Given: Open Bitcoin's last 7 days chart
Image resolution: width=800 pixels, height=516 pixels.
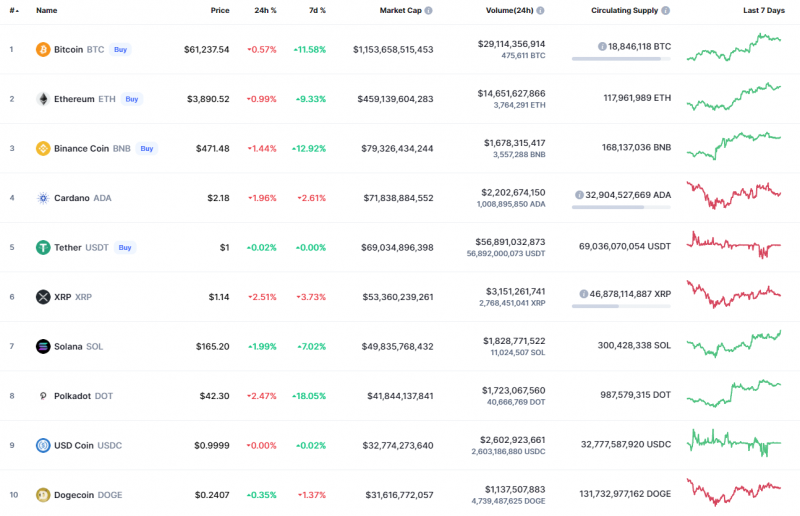Looking at the screenshot, I should pyautogui.click(x=734, y=47).
